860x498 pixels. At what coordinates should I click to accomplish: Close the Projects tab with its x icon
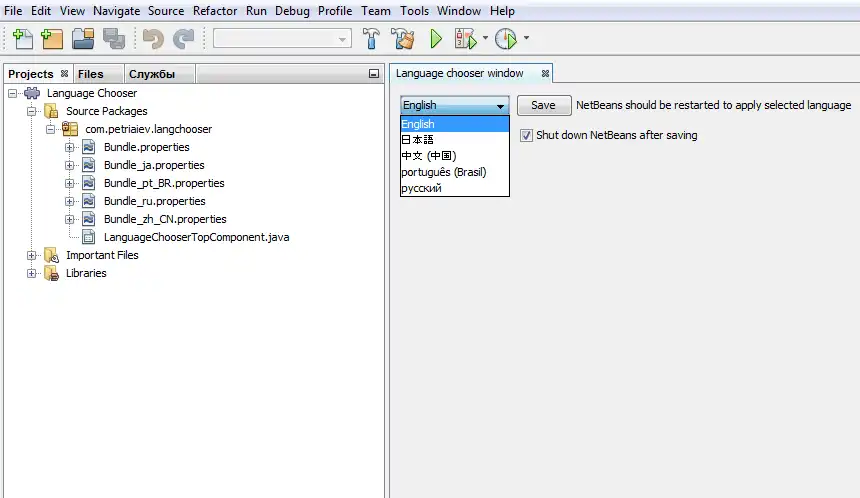click(65, 73)
